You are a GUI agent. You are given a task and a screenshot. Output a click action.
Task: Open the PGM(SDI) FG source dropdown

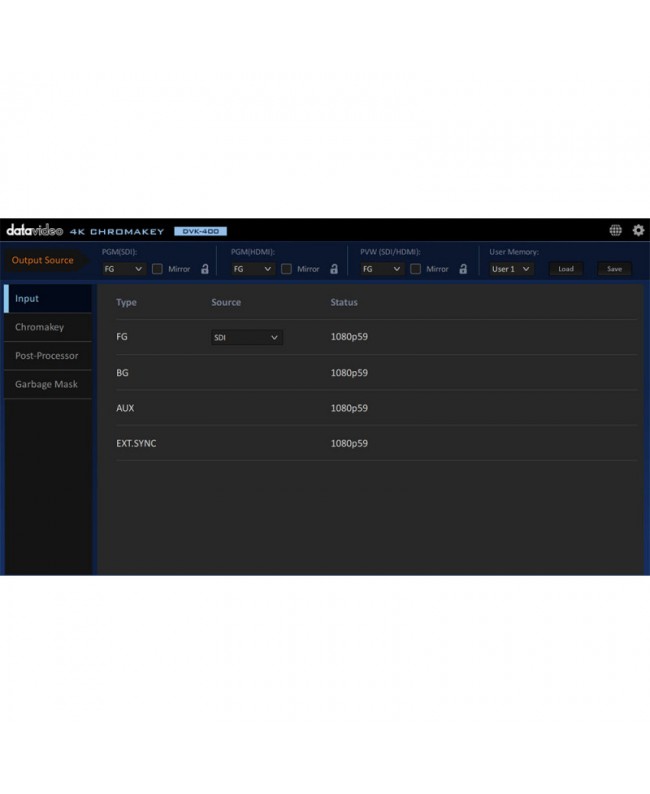click(x=124, y=269)
